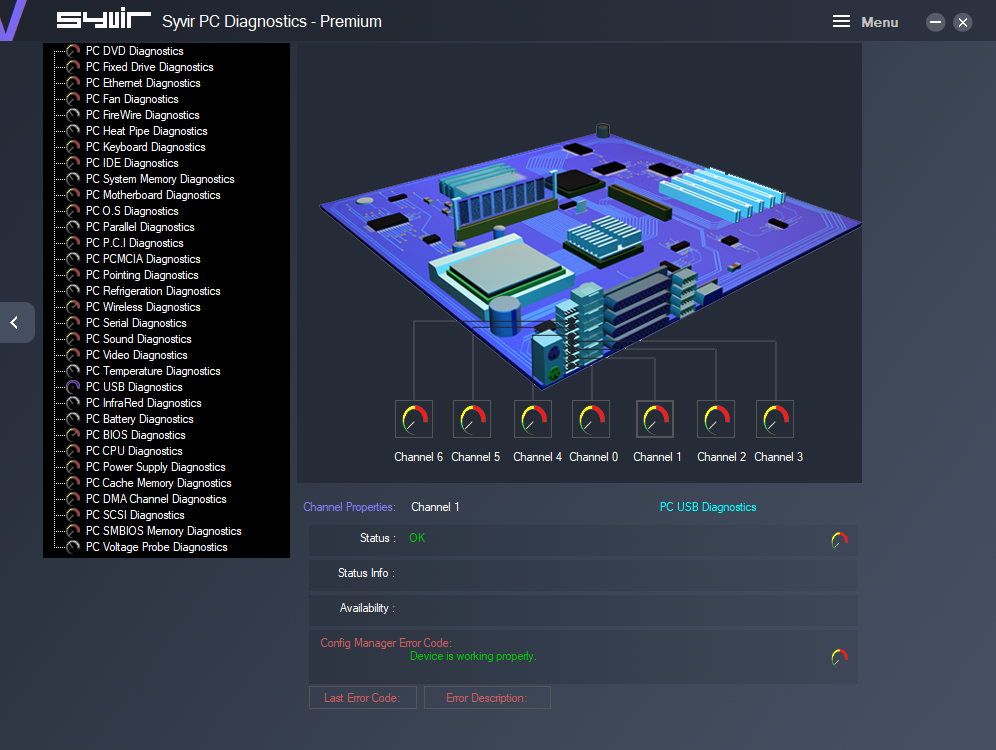Viewport: 996px width, 750px height.
Task: Select PC IDE Diagnostics in tree
Action: pos(132,163)
